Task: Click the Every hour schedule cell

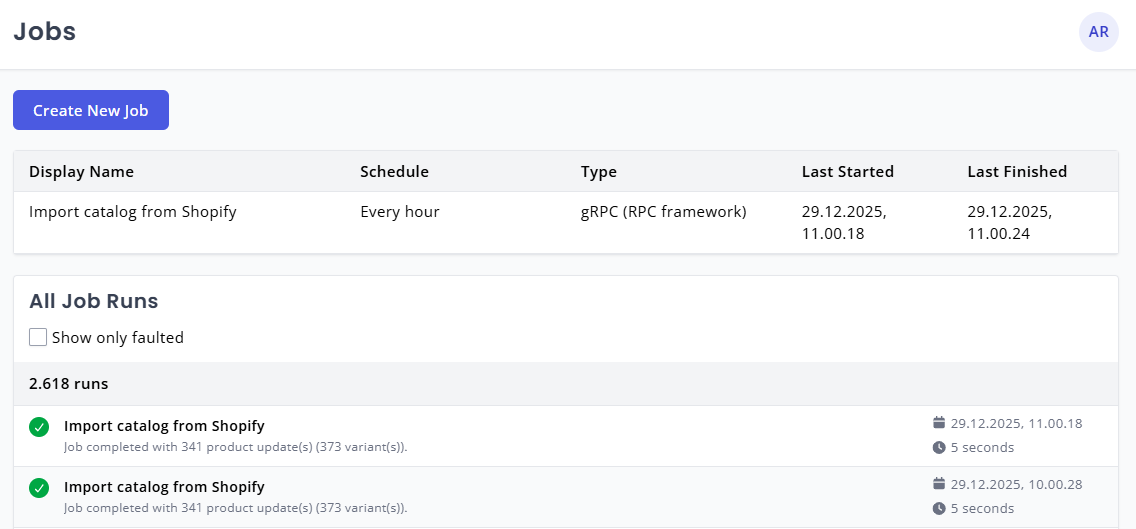Action: [x=399, y=212]
